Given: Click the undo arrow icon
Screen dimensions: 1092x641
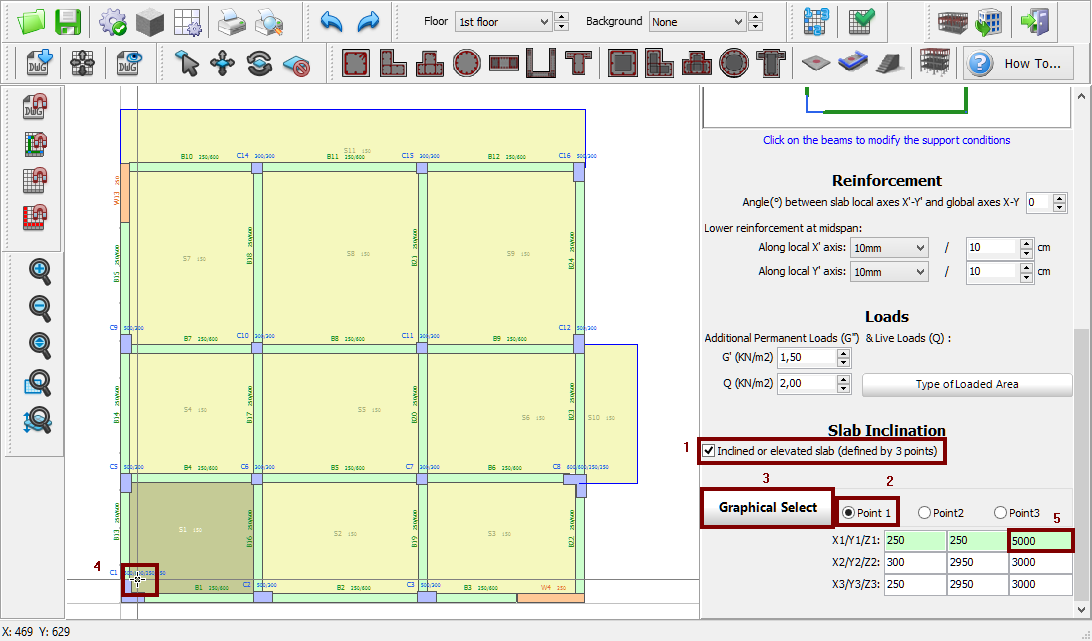Looking at the screenshot, I should click(331, 21).
